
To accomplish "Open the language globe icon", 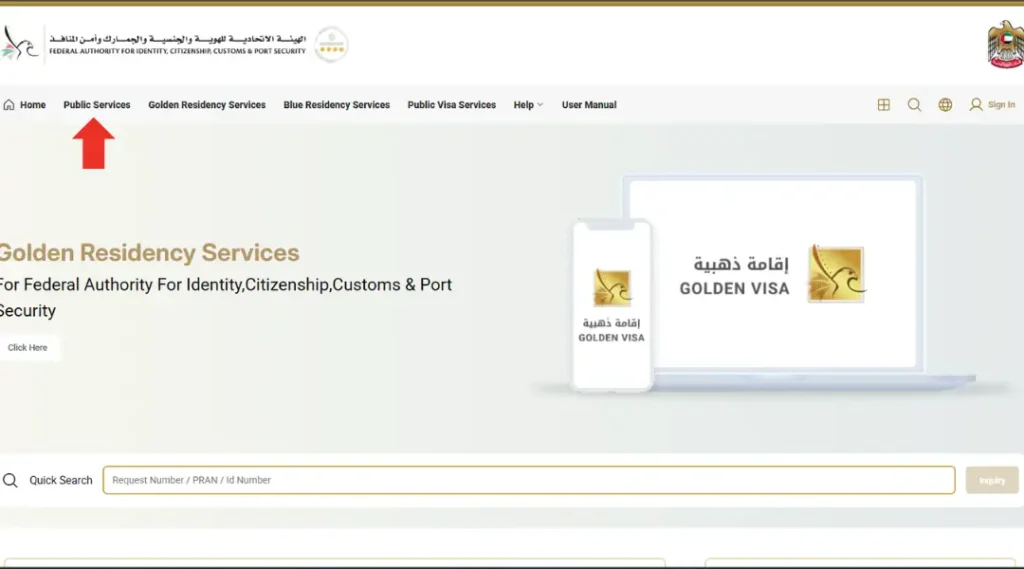I will [x=945, y=105].
